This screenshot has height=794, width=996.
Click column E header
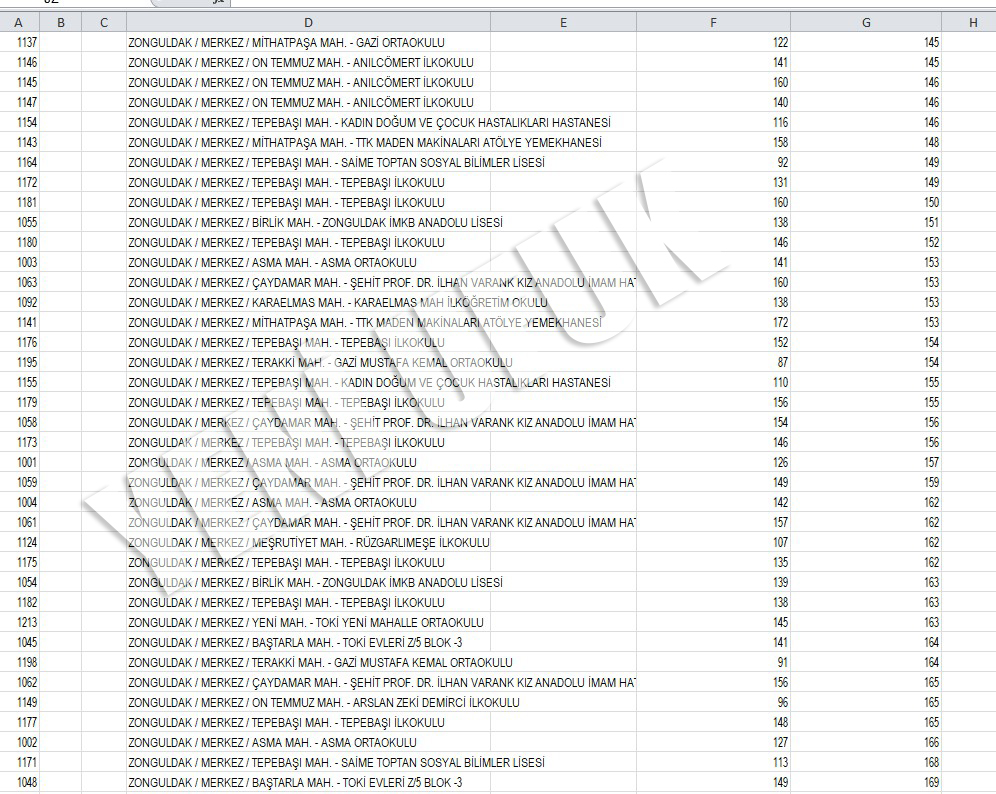pyautogui.click(x=563, y=22)
